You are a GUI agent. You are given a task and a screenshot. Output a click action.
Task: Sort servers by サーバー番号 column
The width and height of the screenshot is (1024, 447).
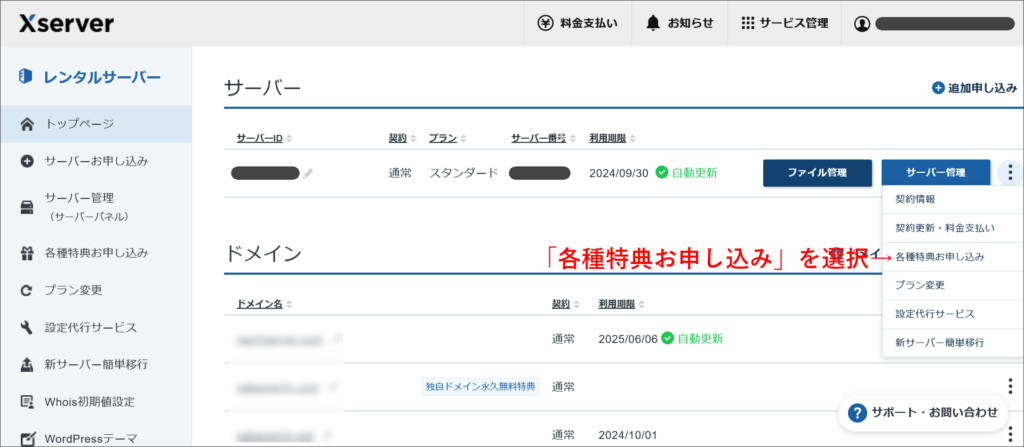click(x=543, y=139)
